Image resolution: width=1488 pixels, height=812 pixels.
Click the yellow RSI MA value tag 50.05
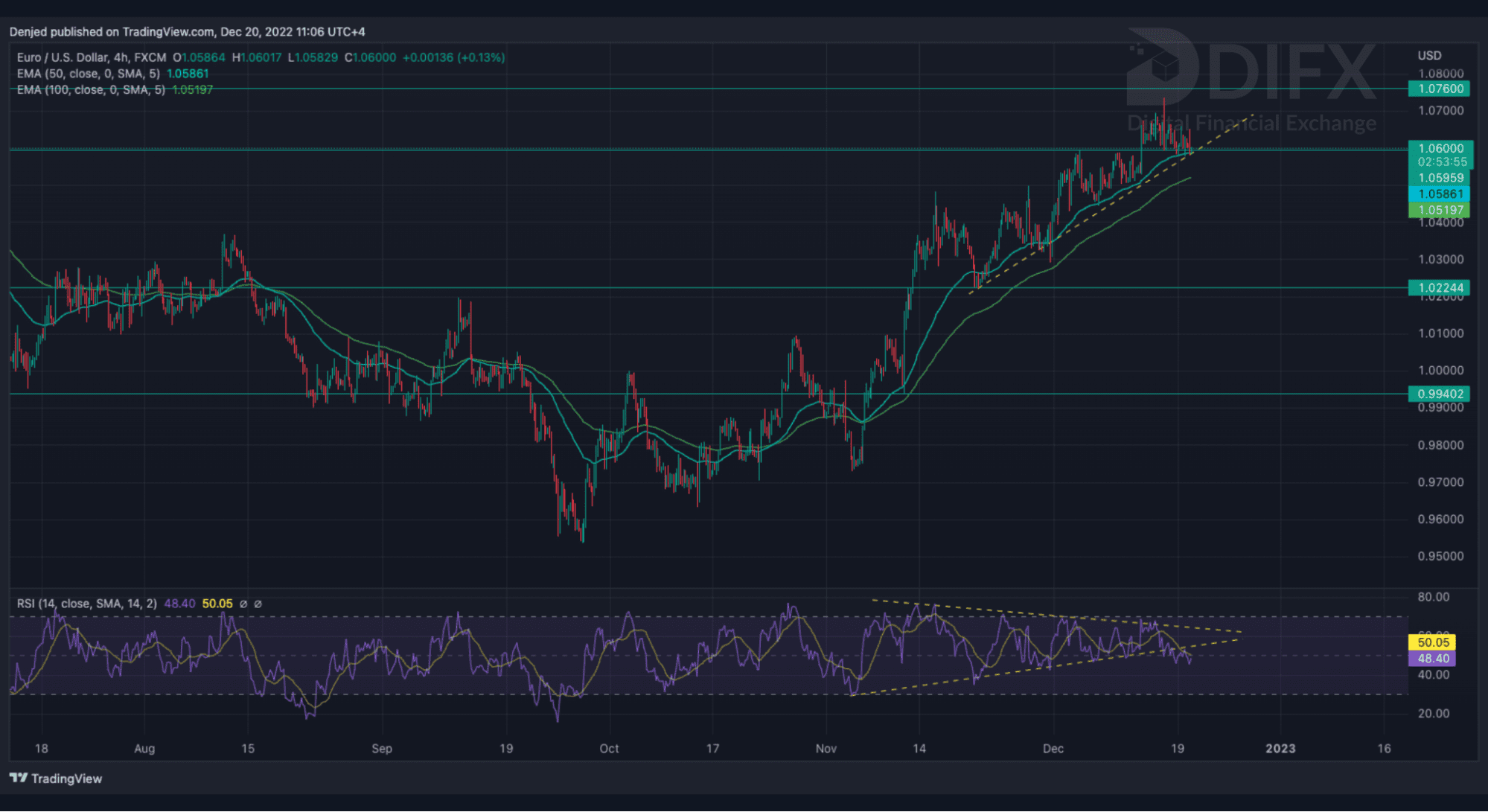[x=1433, y=642]
